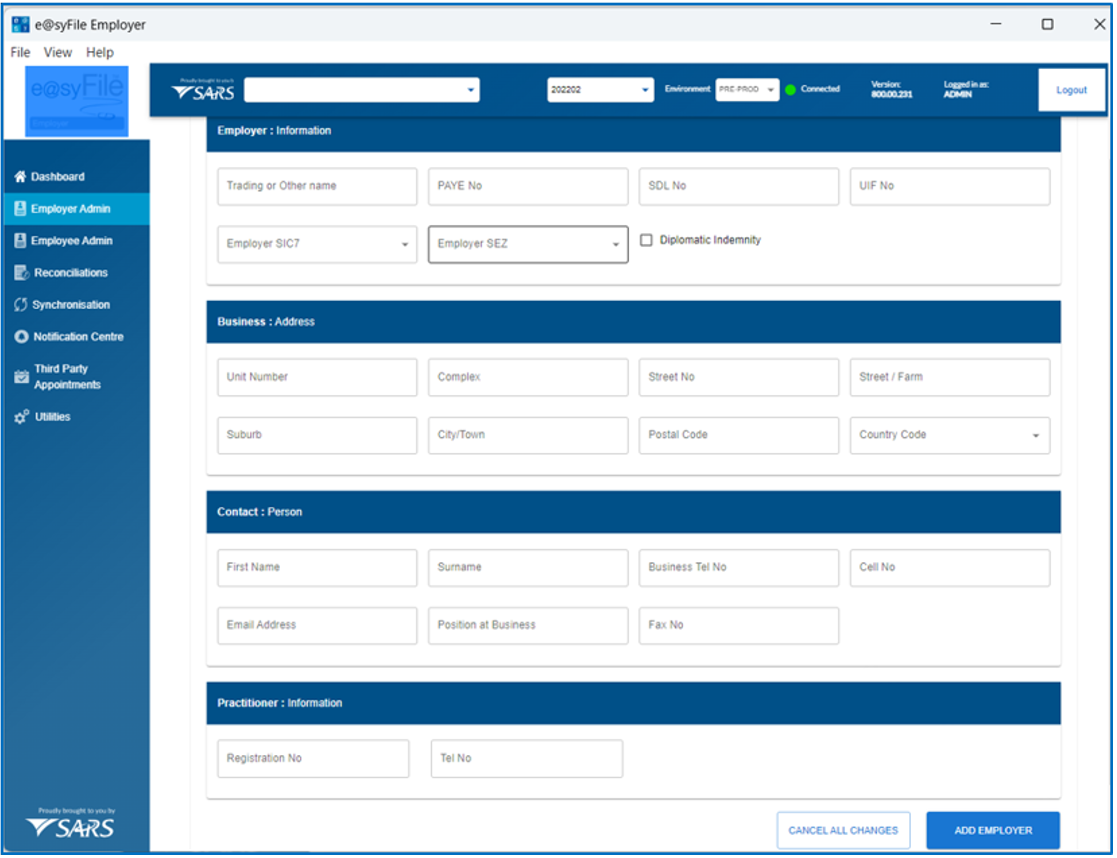Click the Reconciliations icon in sidebar

click(x=21, y=273)
